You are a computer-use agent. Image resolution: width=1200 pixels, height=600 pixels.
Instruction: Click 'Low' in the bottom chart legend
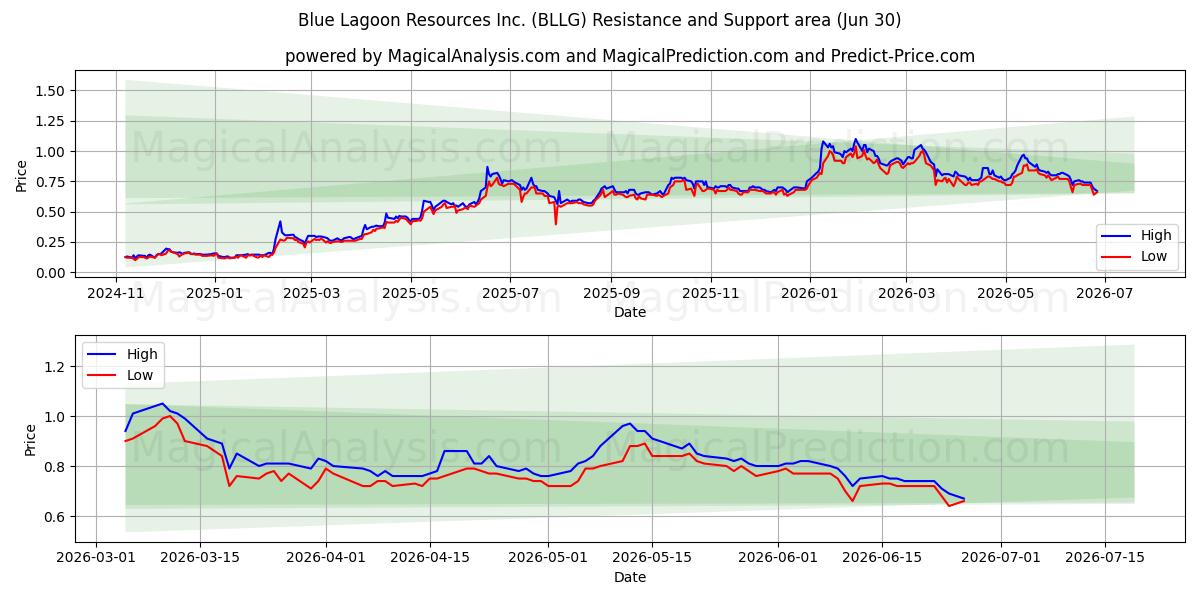pos(140,375)
